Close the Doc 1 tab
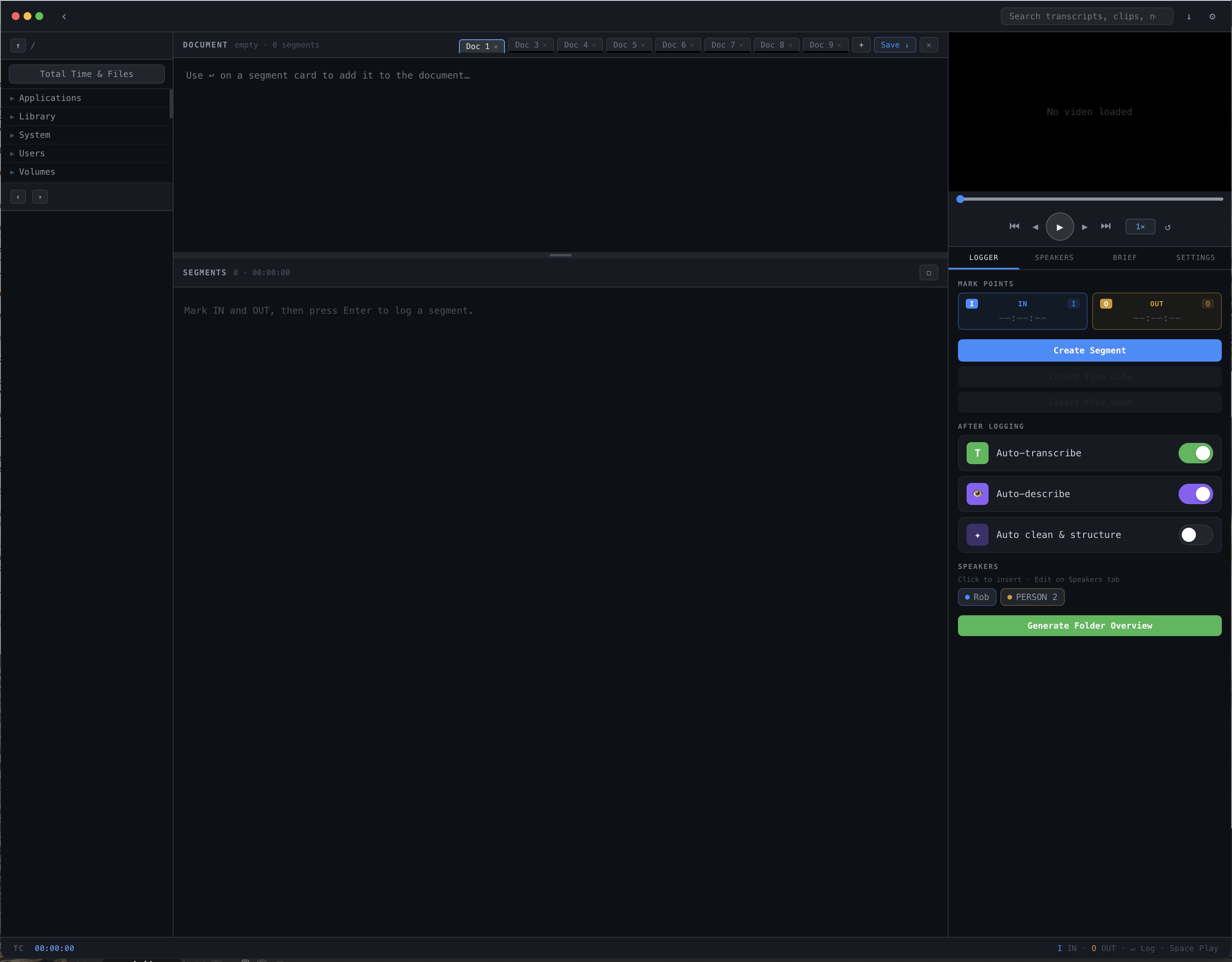 (496, 47)
